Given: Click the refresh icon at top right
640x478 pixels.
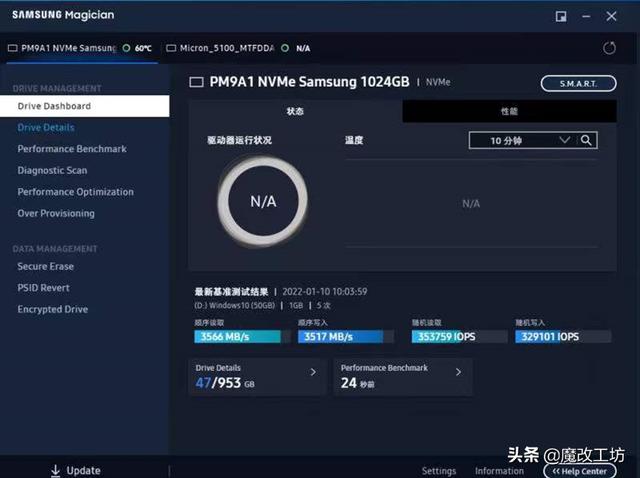Looking at the screenshot, I should tap(609, 48).
